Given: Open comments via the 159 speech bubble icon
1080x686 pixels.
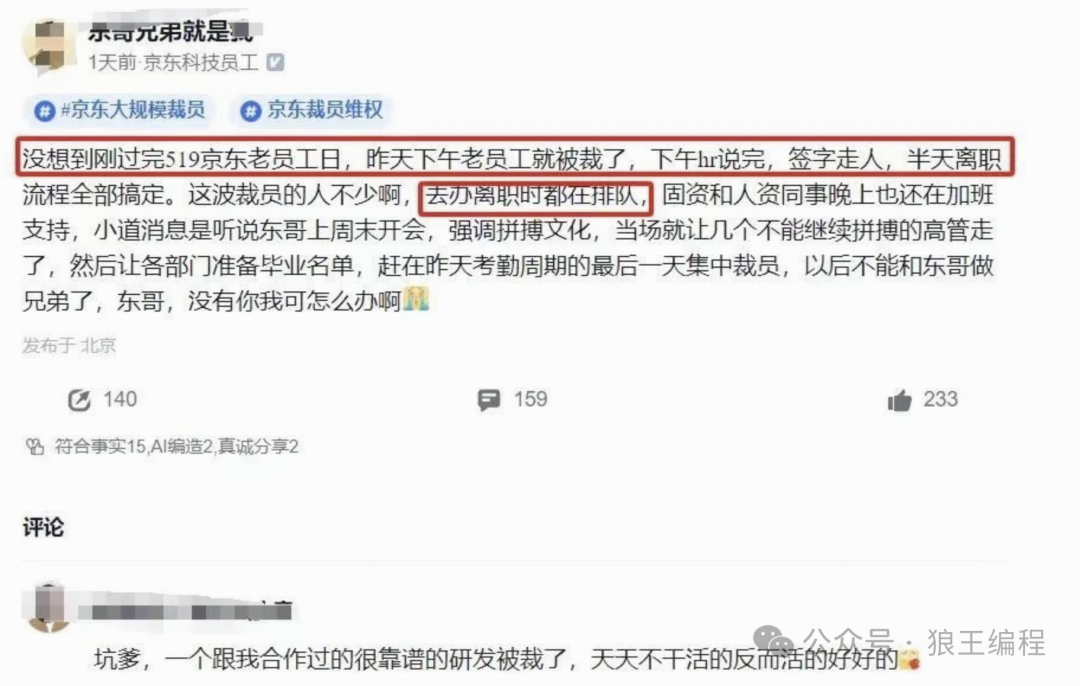Looking at the screenshot, I should (x=489, y=399).
